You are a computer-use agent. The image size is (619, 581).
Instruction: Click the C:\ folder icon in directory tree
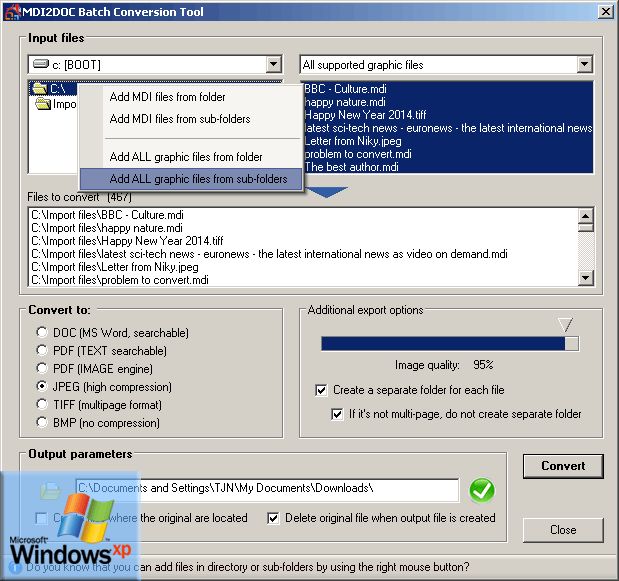[x=39, y=88]
